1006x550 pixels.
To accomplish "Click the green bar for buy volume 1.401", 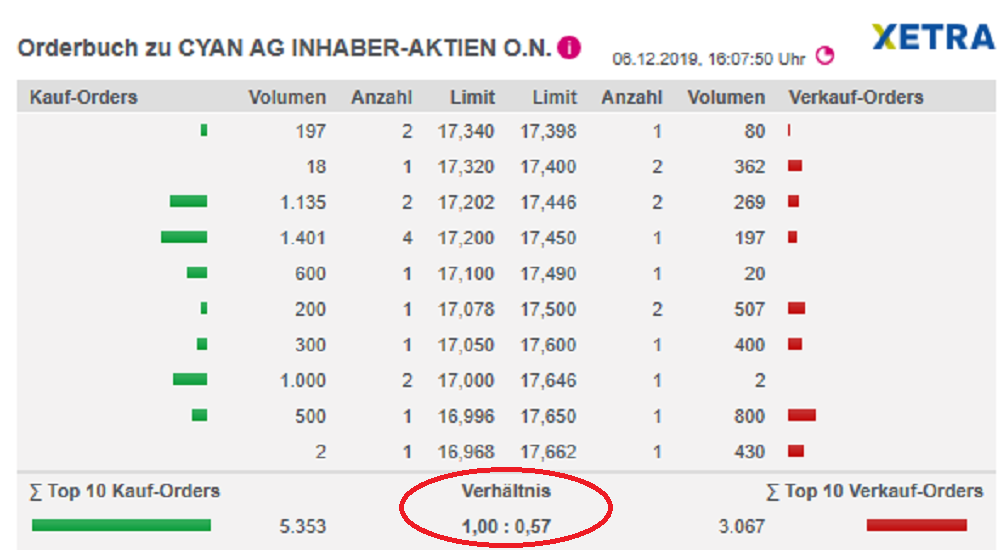I will (x=184, y=238).
